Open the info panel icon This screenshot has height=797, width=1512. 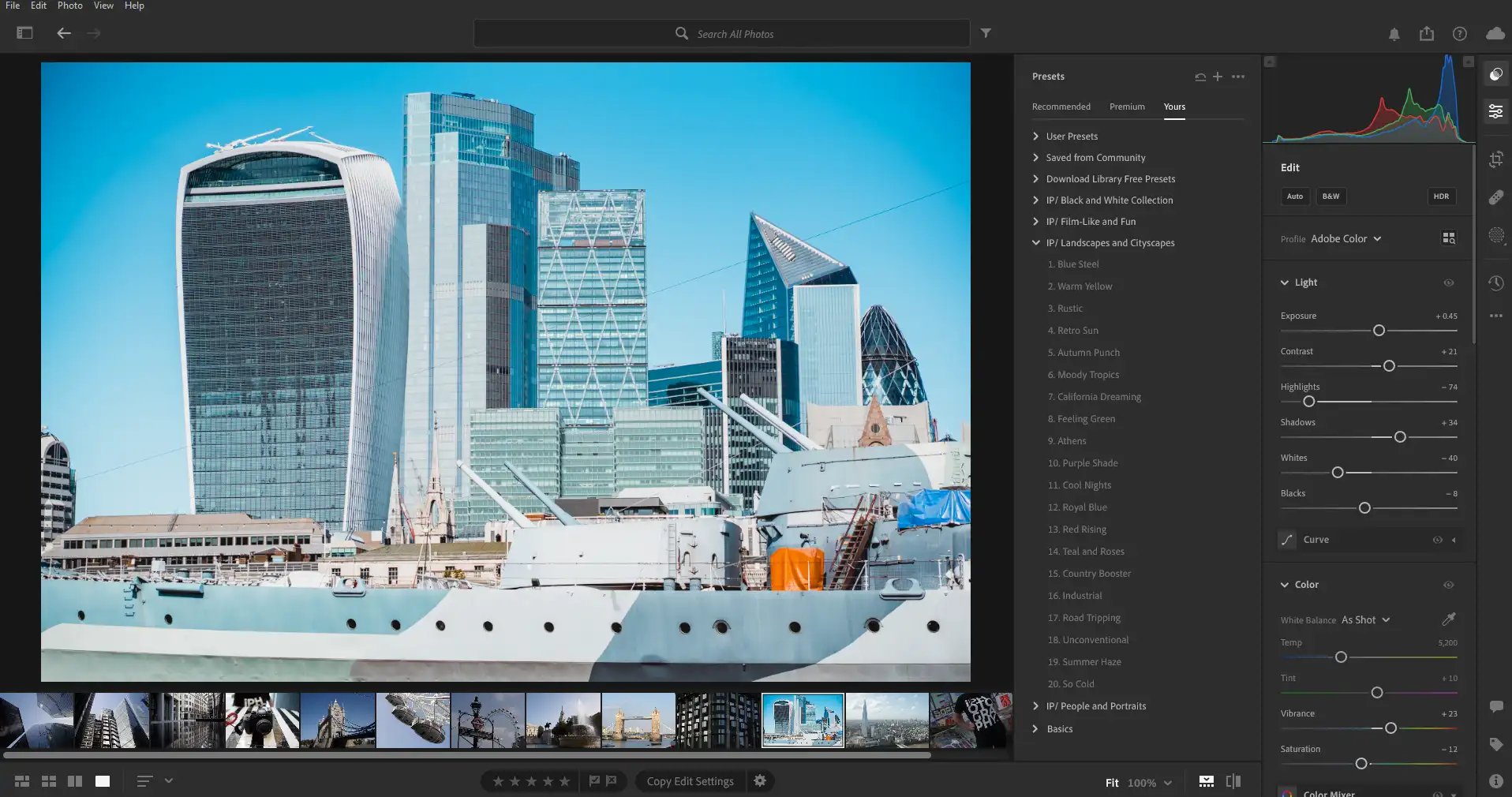pyautogui.click(x=1495, y=781)
